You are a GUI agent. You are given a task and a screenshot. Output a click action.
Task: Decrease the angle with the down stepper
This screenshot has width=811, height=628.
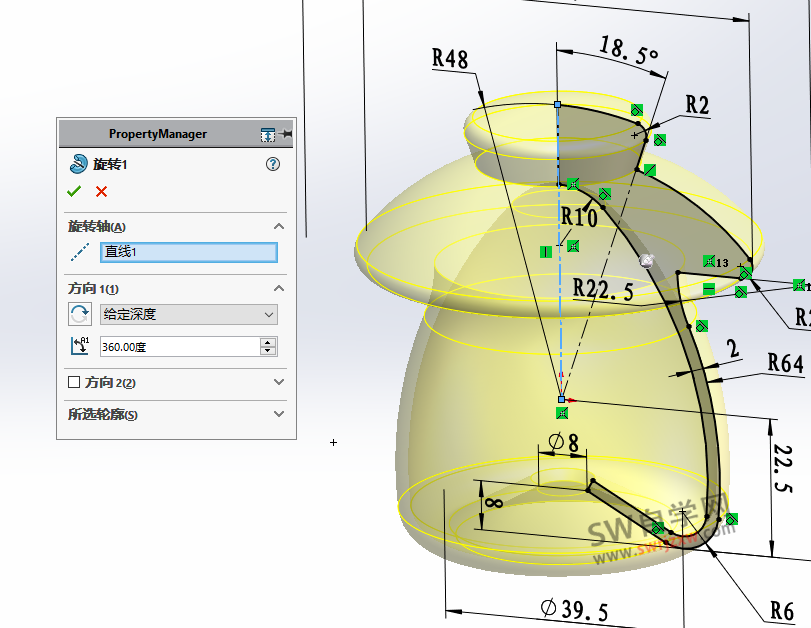[267, 351]
